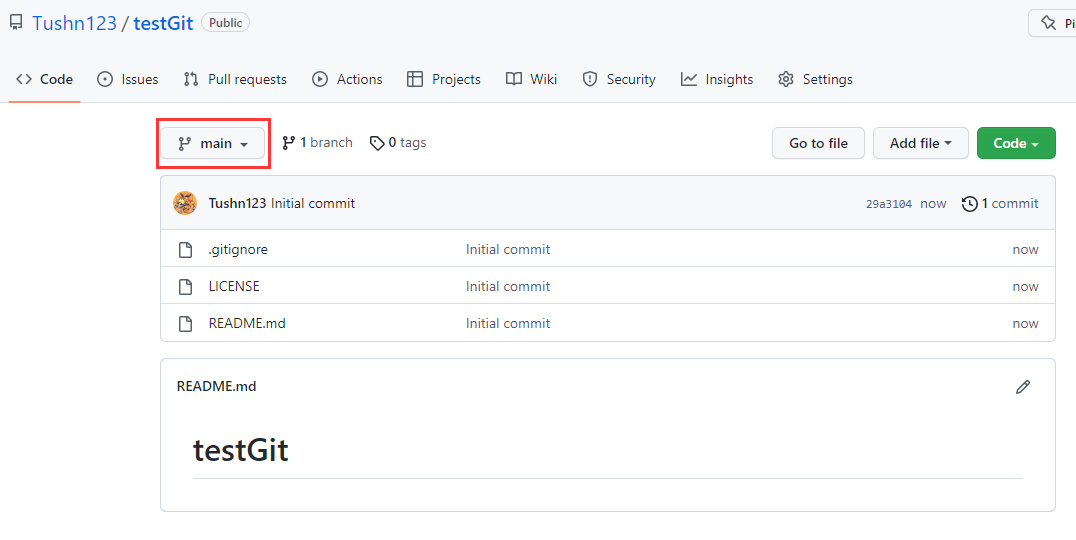Click the branch icon beside 1 branch

(288, 143)
